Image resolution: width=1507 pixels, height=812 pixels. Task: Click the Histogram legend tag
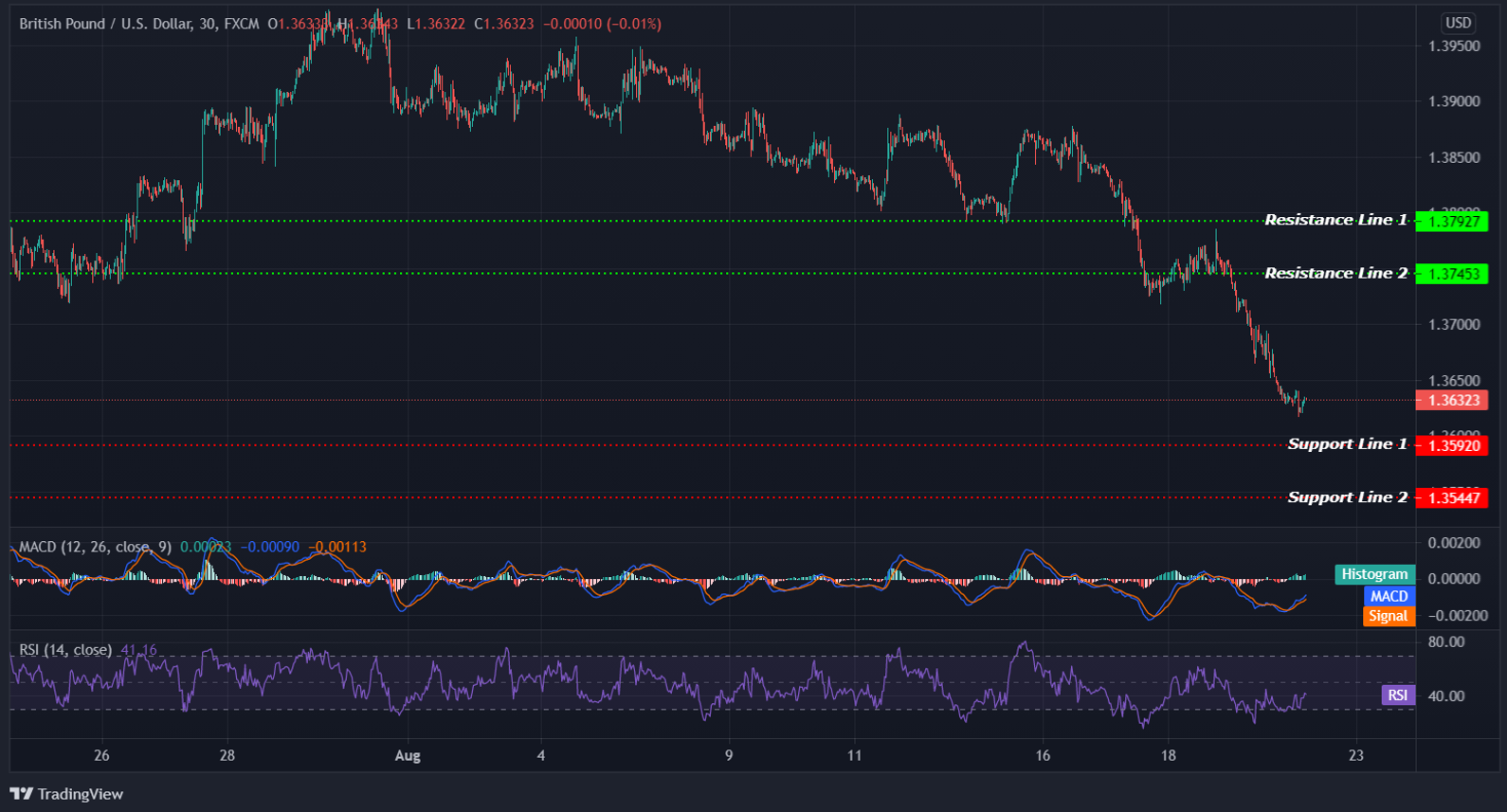(x=1374, y=574)
